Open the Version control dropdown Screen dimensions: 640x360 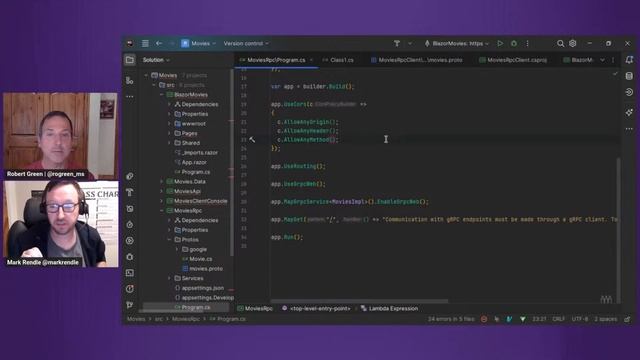[x=246, y=43]
